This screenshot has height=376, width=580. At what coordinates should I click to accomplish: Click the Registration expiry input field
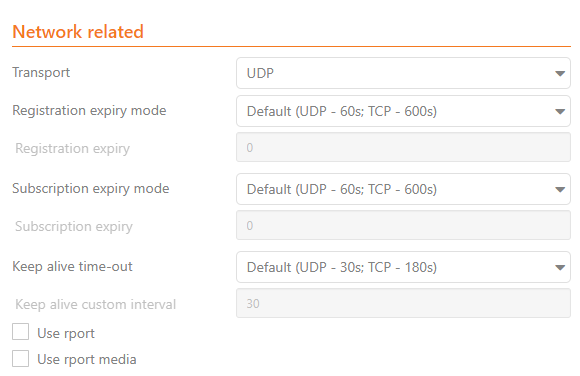coord(403,147)
